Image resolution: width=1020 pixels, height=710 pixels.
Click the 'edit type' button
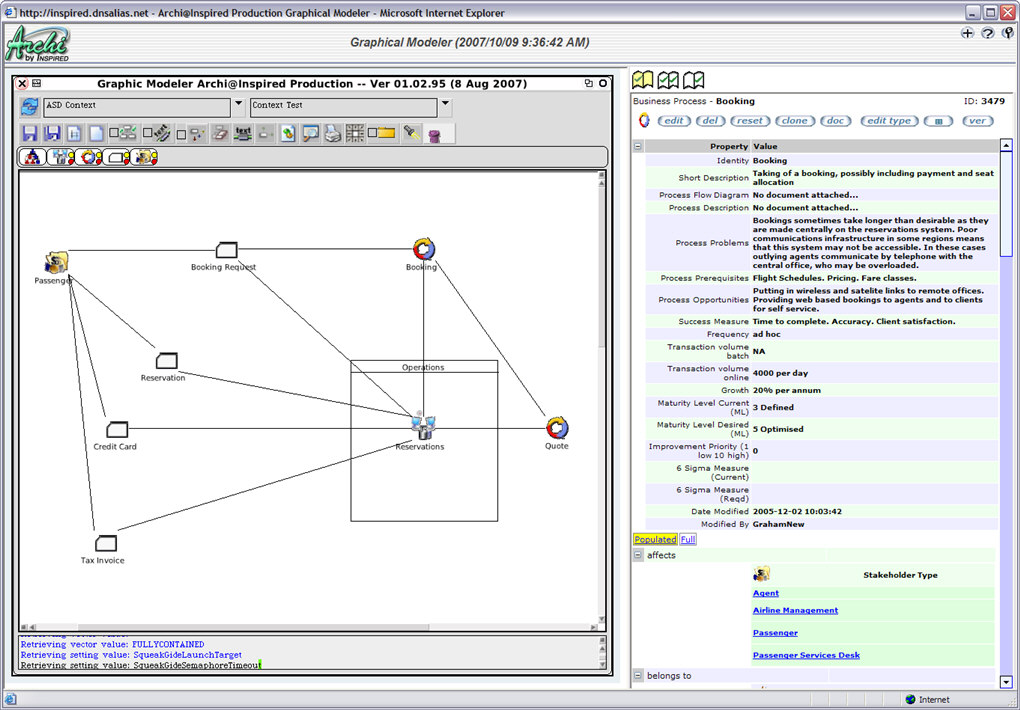click(888, 121)
